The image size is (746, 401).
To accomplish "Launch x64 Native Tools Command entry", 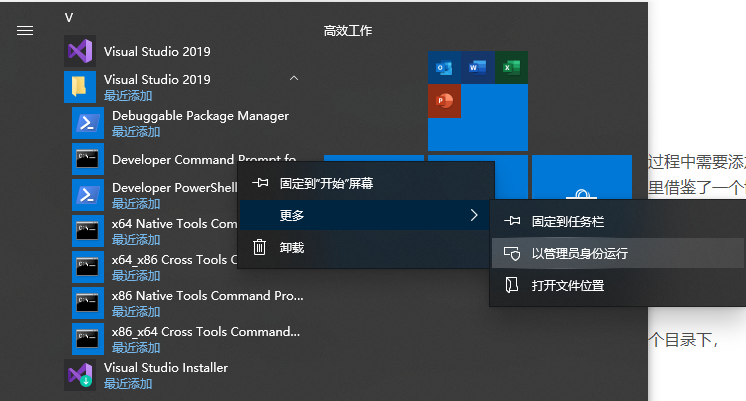I will click(175, 224).
